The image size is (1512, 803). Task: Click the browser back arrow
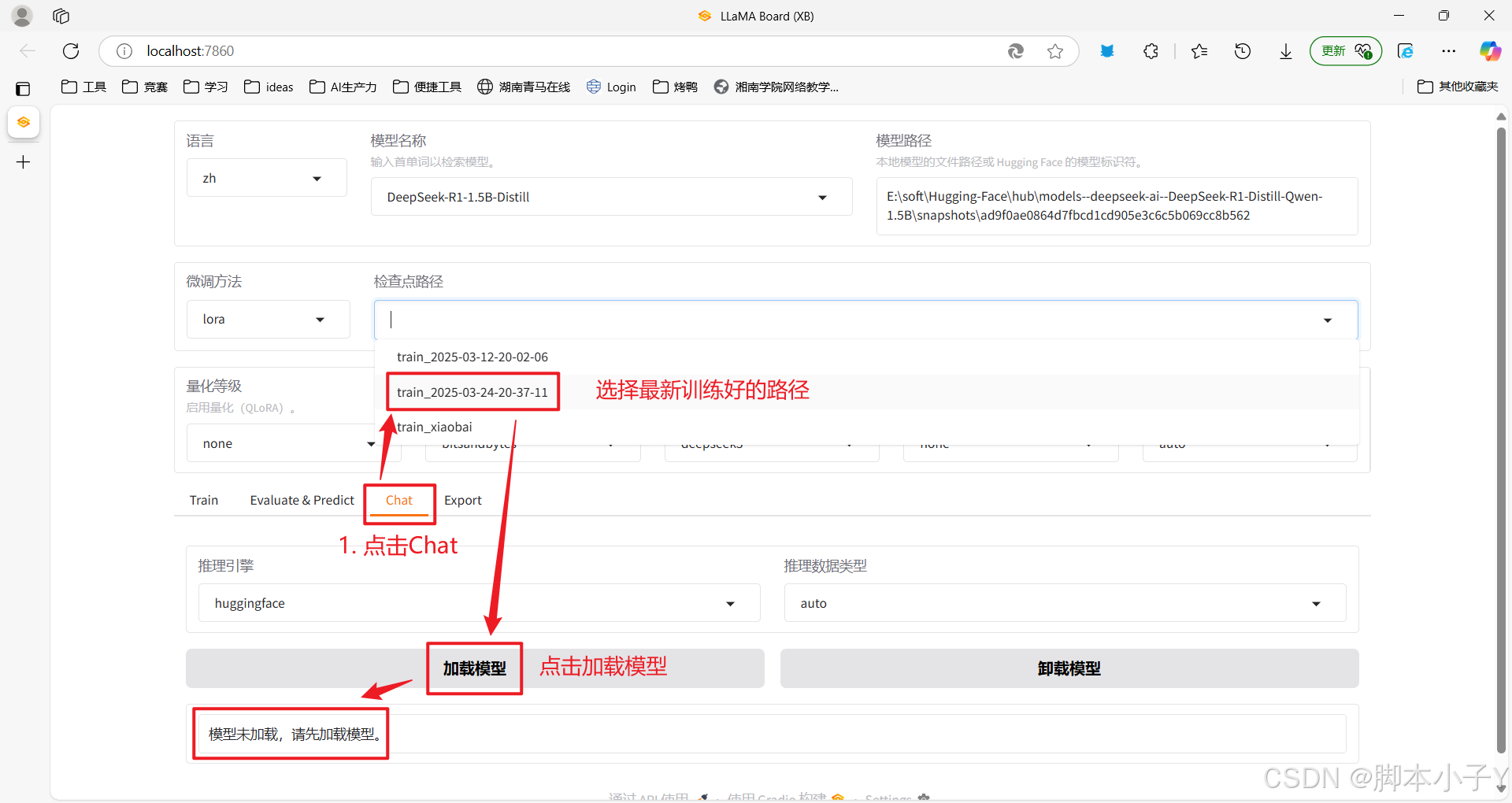click(28, 51)
